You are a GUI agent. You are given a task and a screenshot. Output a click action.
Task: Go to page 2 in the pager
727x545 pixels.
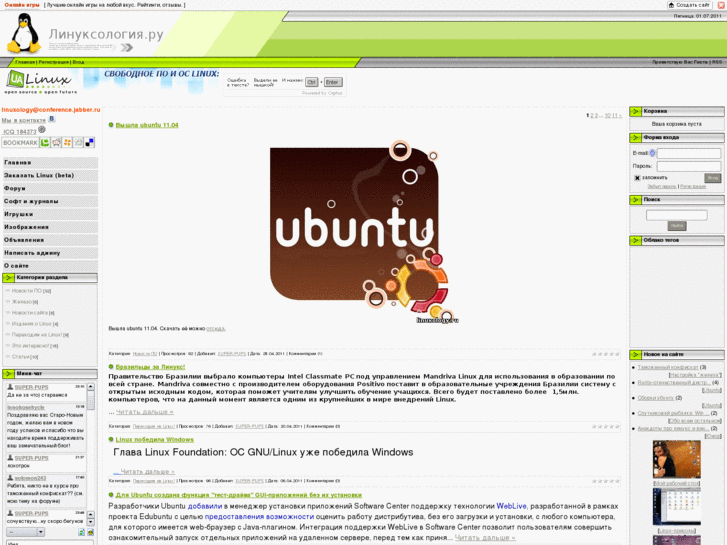point(592,115)
